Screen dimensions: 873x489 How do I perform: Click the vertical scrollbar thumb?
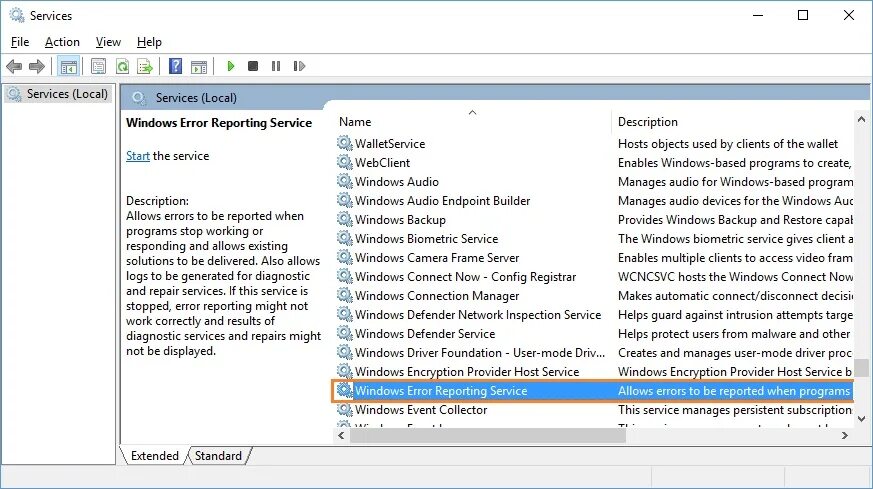(x=861, y=368)
